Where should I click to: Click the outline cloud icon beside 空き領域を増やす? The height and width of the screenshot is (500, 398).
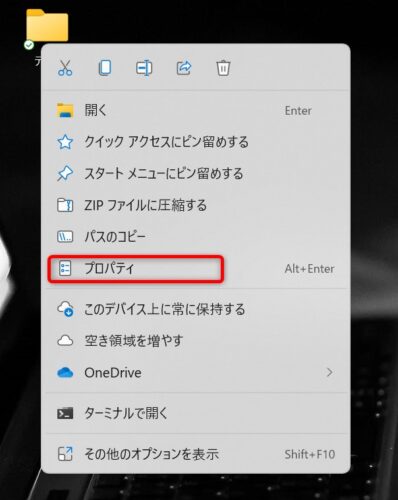point(65,341)
